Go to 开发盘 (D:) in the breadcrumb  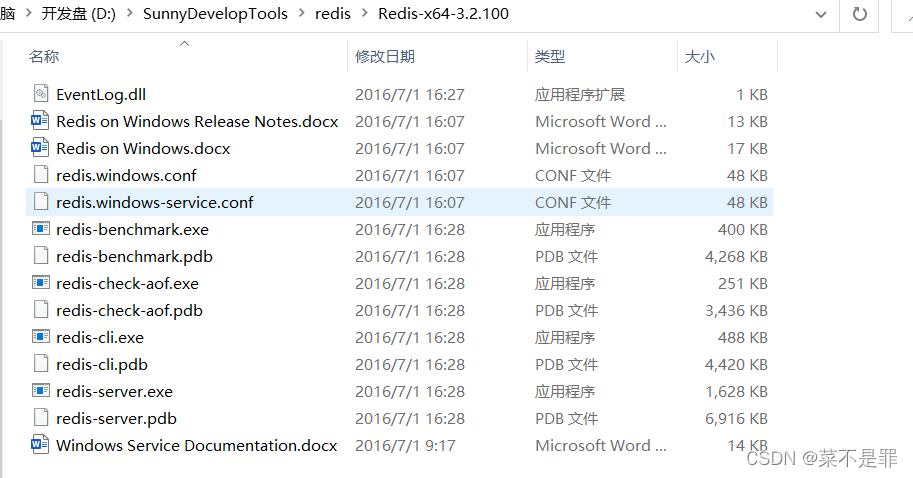[x=79, y=13]
